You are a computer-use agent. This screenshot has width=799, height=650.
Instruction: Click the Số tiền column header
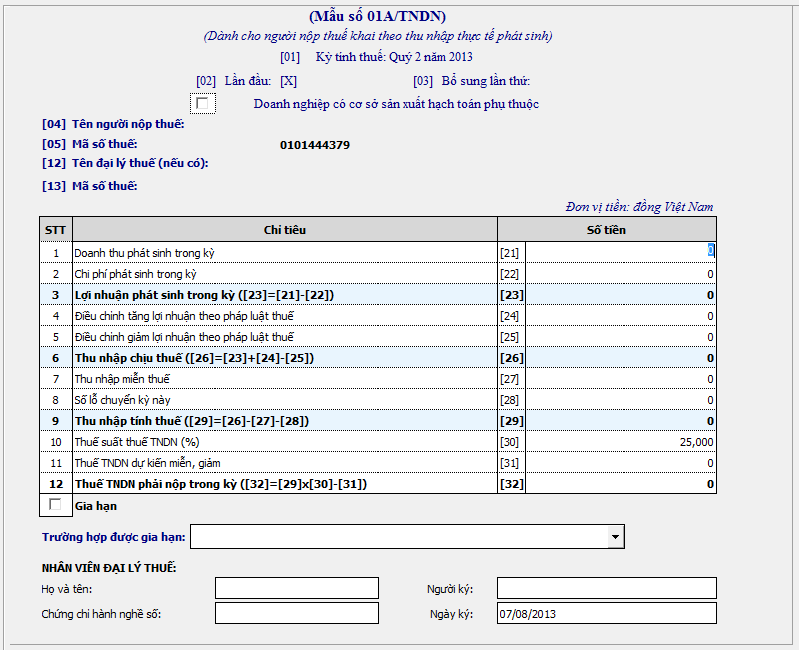click(x=607, y=230)
